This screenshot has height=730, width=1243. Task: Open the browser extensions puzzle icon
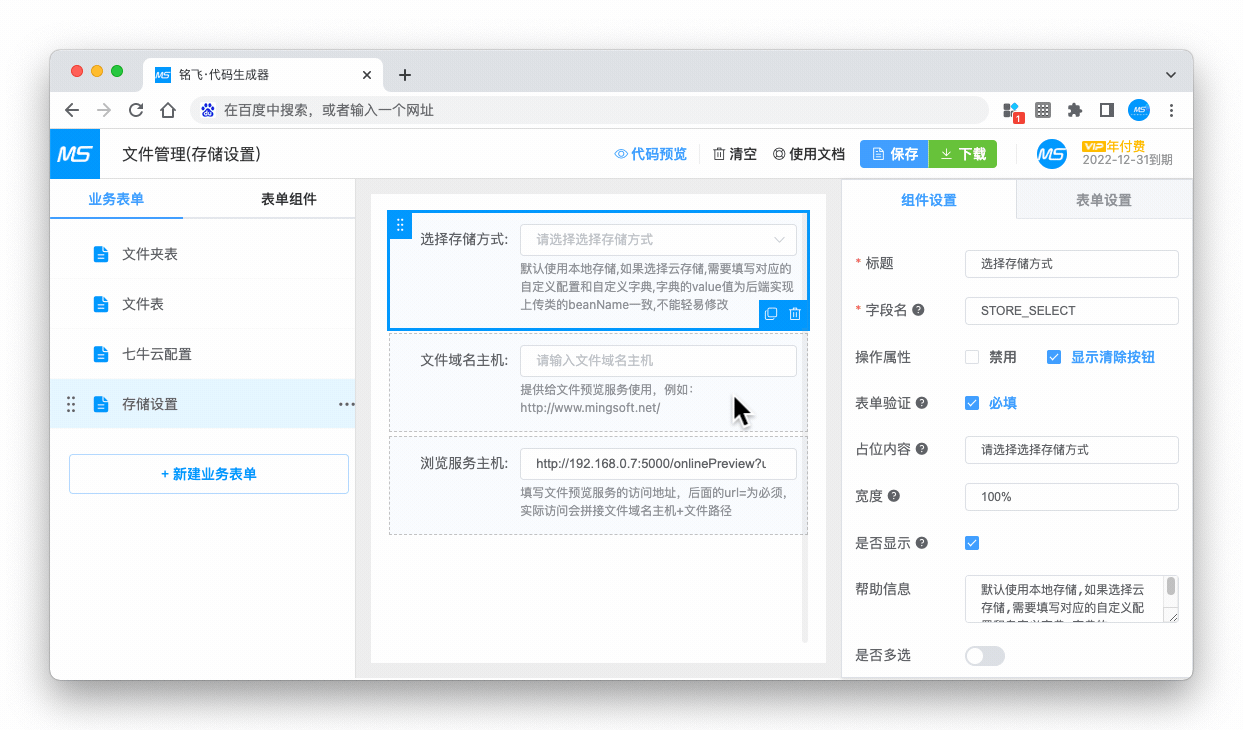pyautogui.click(x=1075, y=110)
